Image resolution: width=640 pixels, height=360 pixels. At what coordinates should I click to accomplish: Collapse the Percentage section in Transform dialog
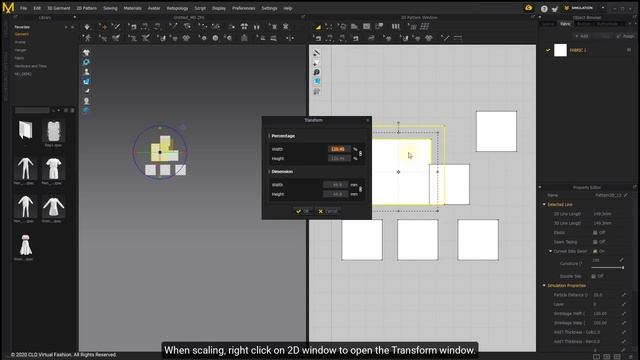point(269,136)
